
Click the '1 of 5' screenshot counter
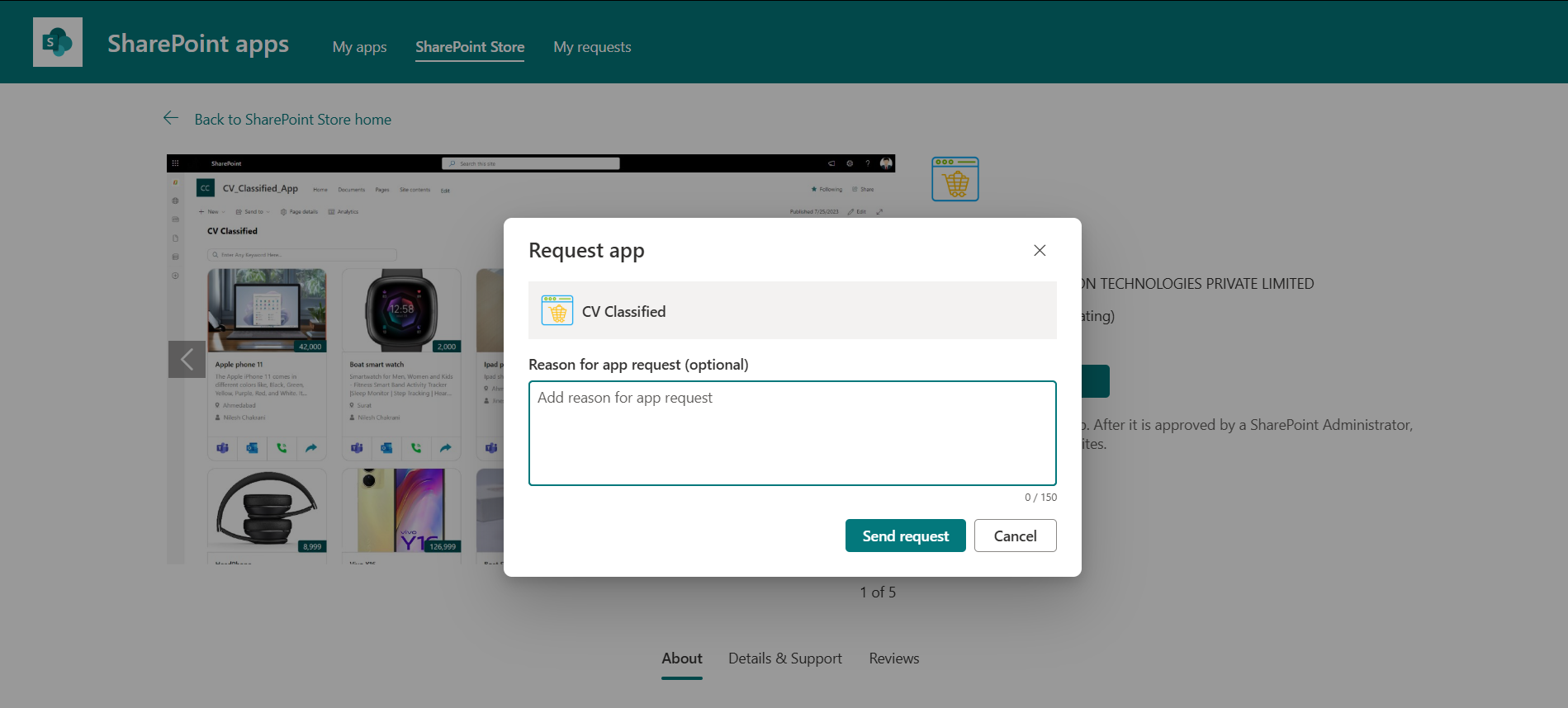coord(878,592)
